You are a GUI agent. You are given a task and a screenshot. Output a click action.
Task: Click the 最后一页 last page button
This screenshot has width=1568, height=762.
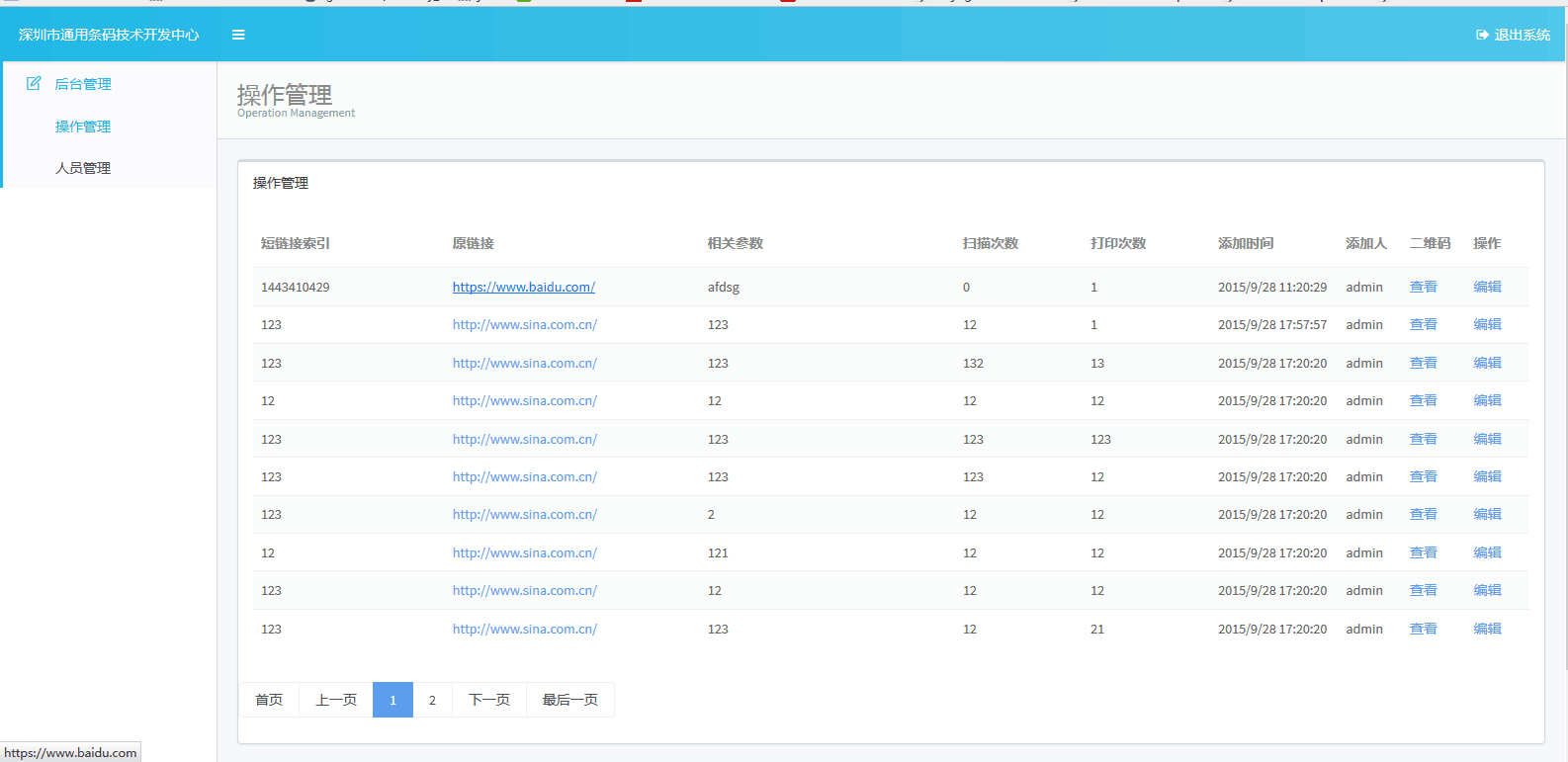click(x=569, y=700)
